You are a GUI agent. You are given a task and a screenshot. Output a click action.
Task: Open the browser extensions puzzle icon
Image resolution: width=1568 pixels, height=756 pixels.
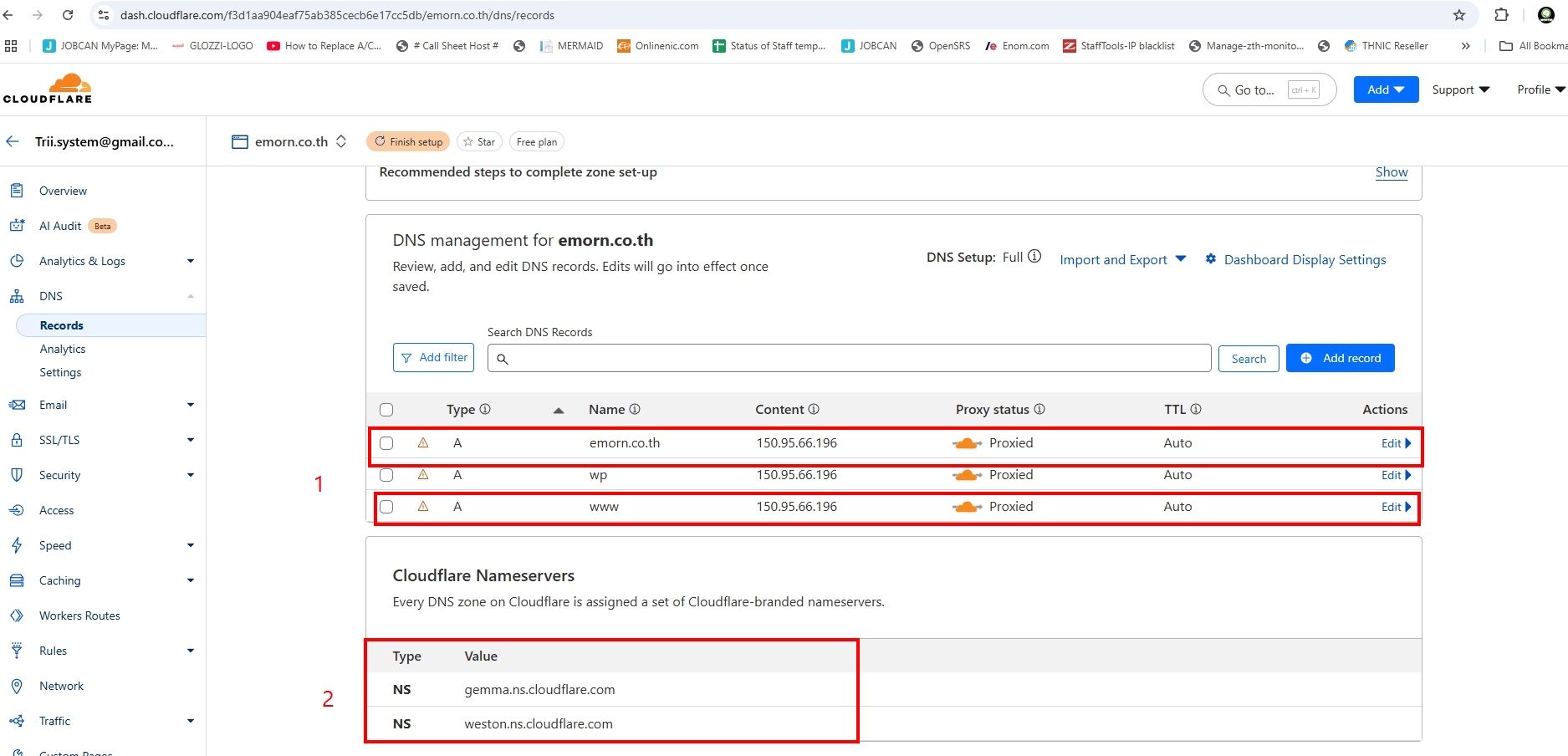tap(1501, 15)
